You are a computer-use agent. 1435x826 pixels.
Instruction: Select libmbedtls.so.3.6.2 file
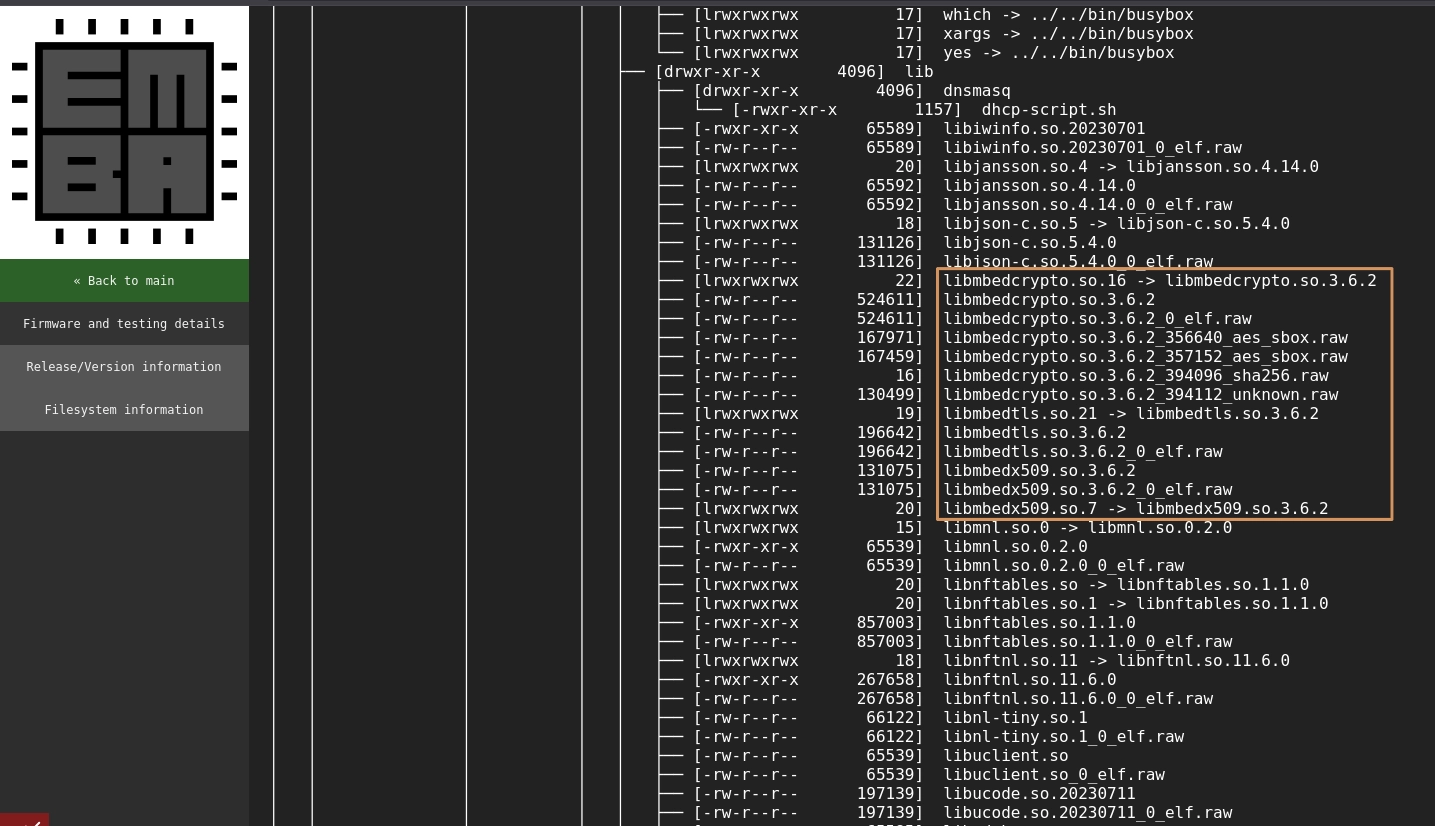[x=1035, y=433]
